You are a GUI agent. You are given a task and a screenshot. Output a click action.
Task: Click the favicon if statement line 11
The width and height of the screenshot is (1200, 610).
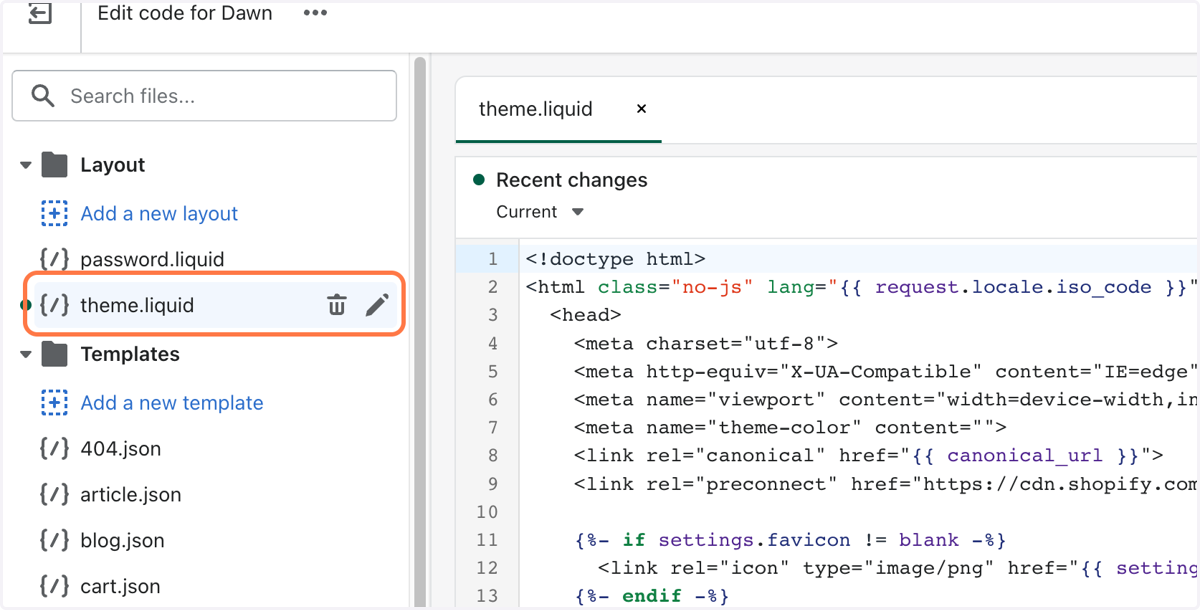pyautogui.click(x=790, y=540)
